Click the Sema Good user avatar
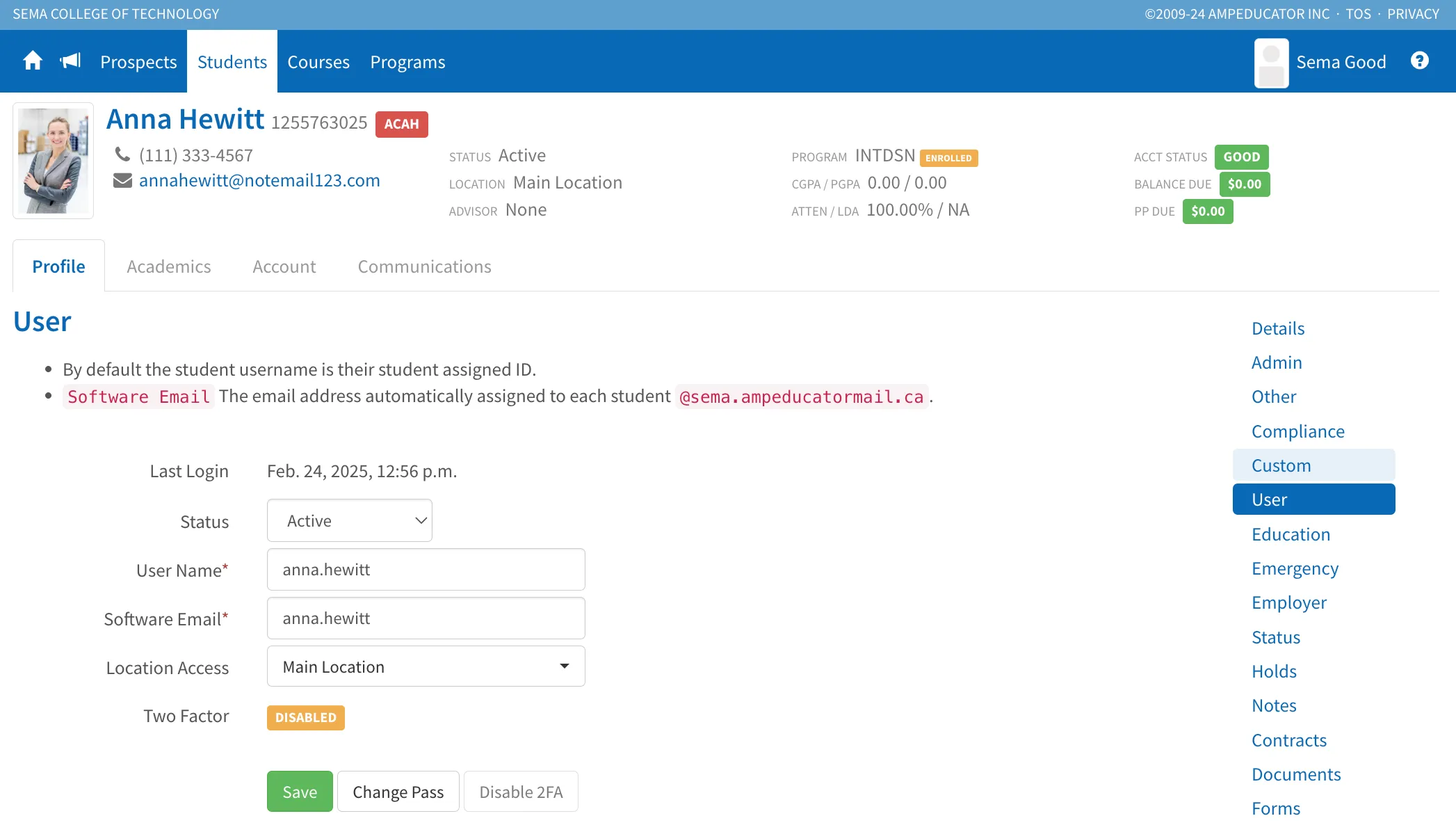Image resolution: width=1456 pixels, height=832 pixels. point(1271,63)
